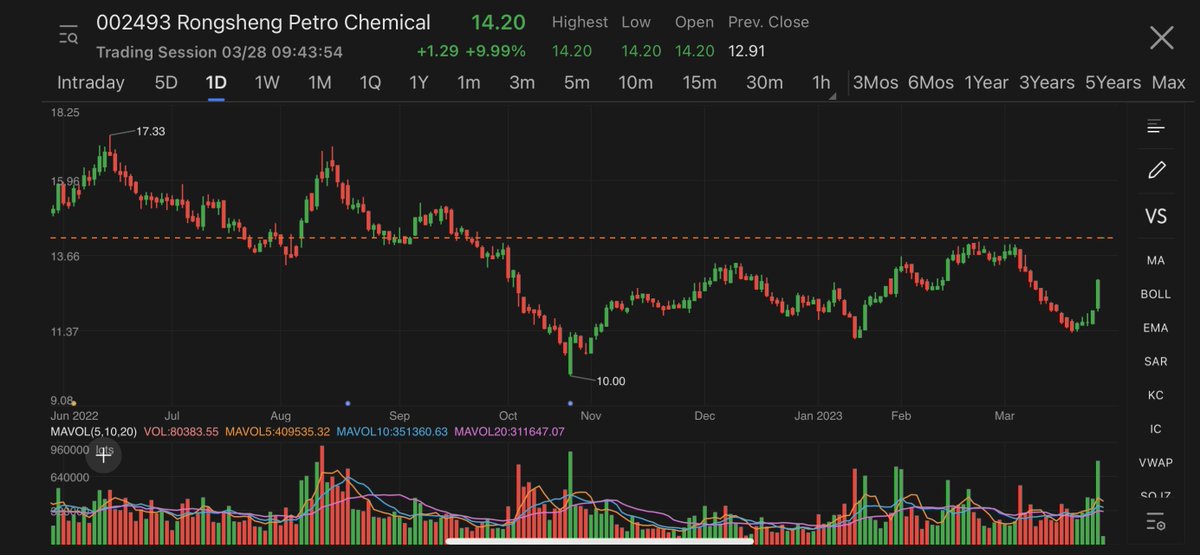Select the 1Y yearly chart tab

click(419, 82)
